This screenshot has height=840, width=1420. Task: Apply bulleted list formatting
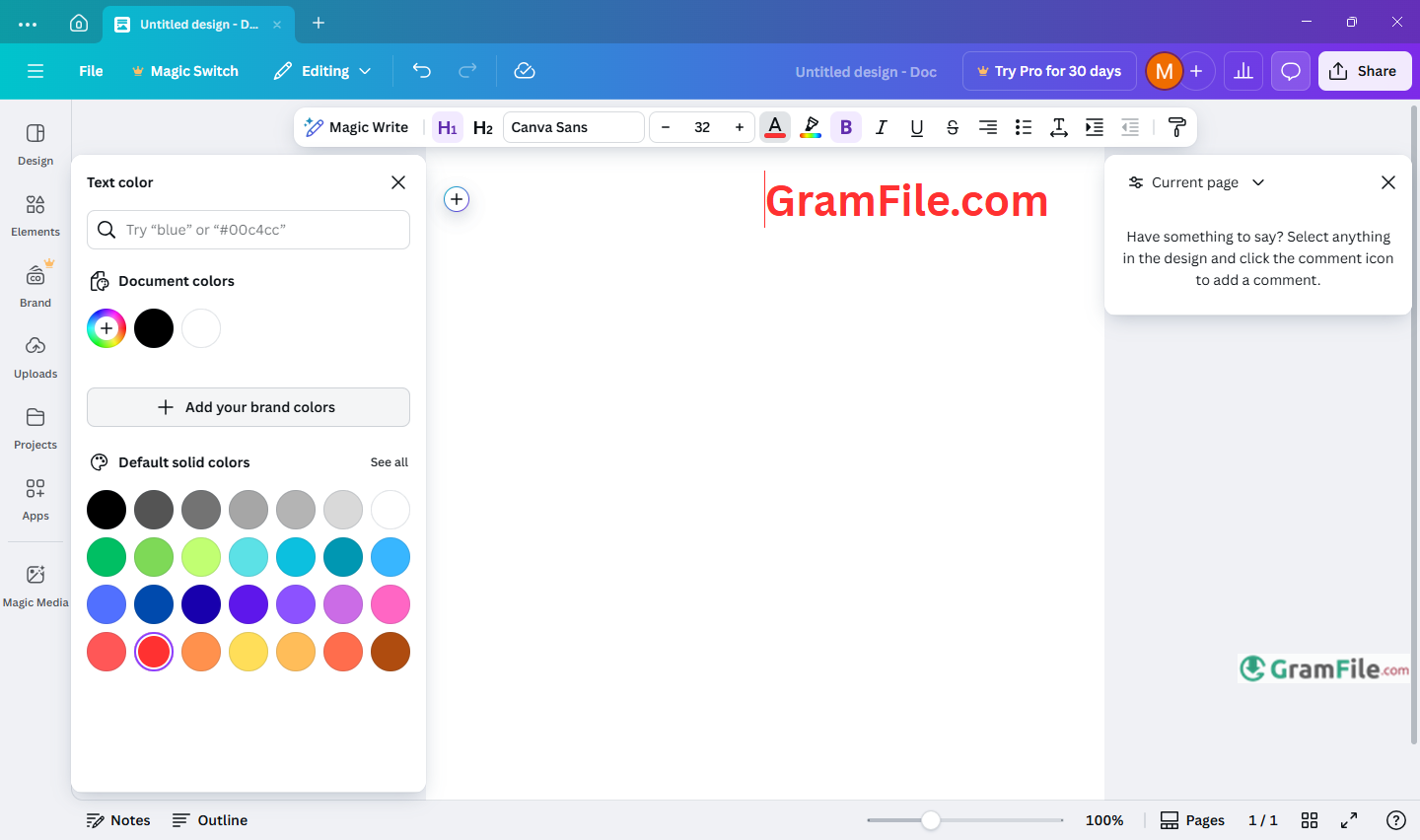click(1024, 127)
